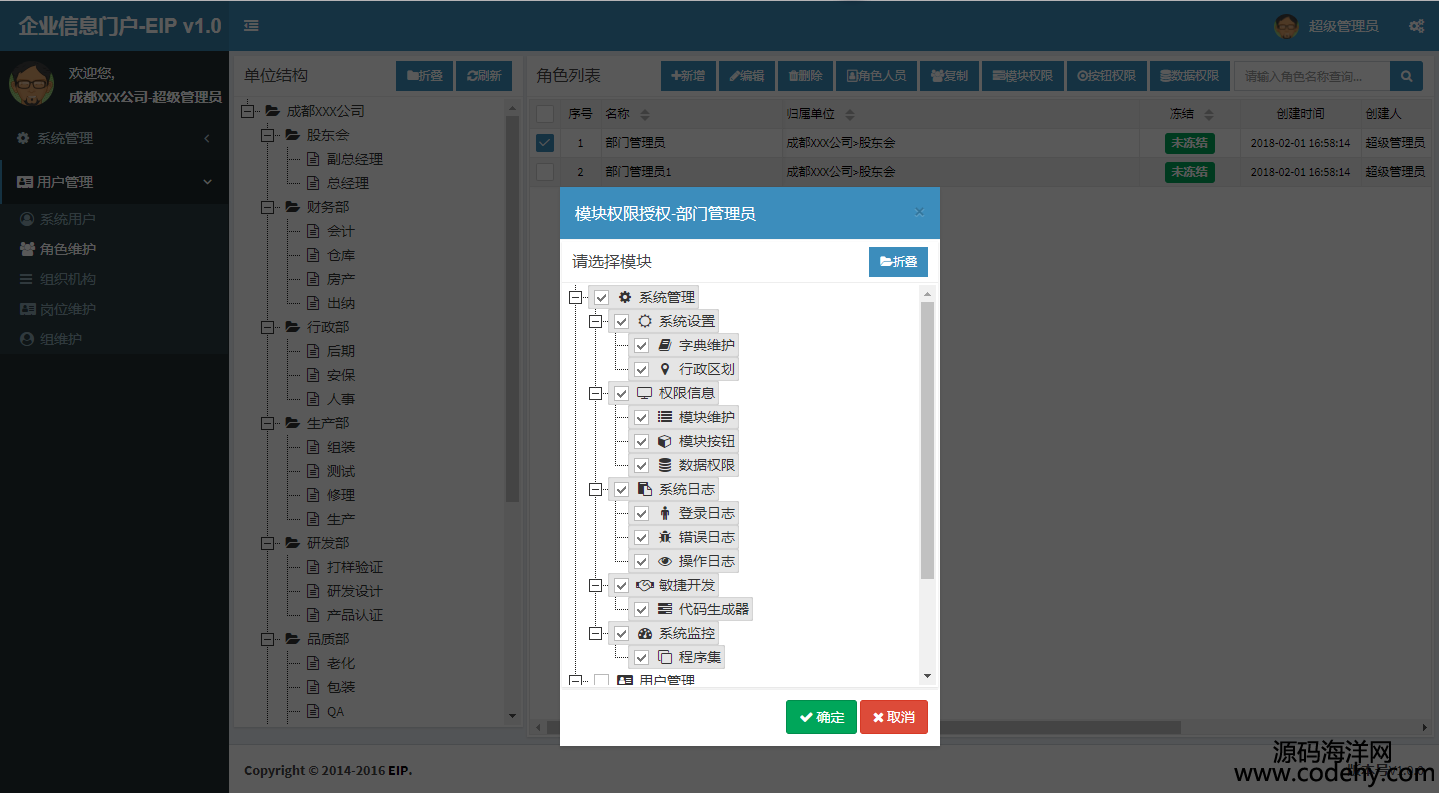The height and width of the screenshot is (793, 1439).
Task: Open the settings gears icon at top right
Action: coord(1416,26)
